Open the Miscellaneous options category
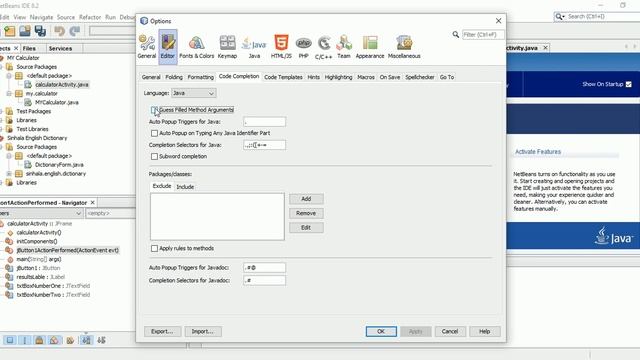The height and width of the screenshot is (360, 640). pyautogui.click(x=404, y=47)
